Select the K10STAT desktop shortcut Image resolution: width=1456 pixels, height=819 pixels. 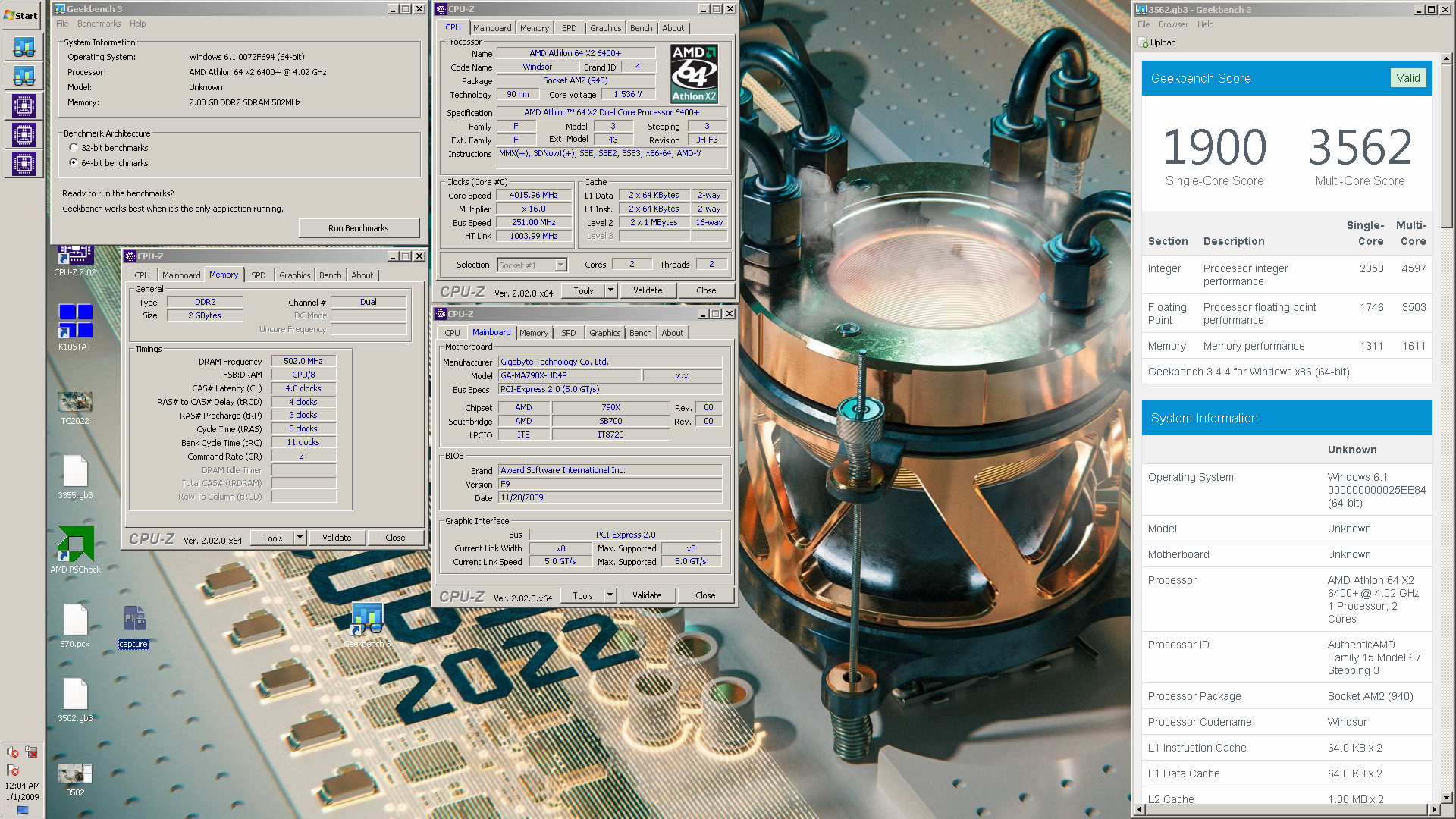(x=75, y=327)
